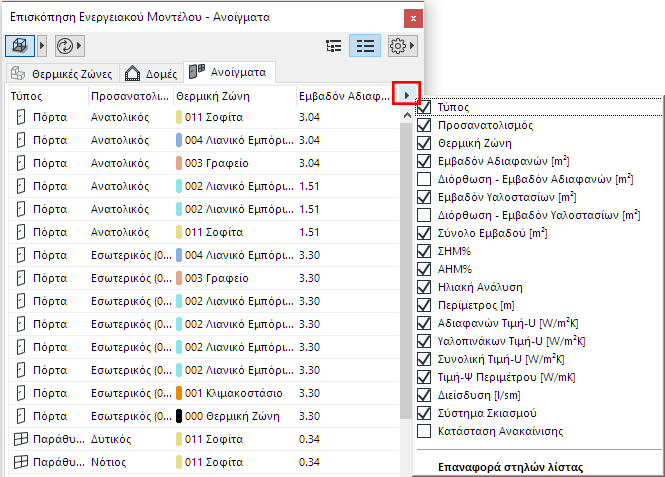Toggle the Σύστημα Σκιασμού checkbox
The width and height of the screenshot is (665, 477).
(x=424, y=413)
